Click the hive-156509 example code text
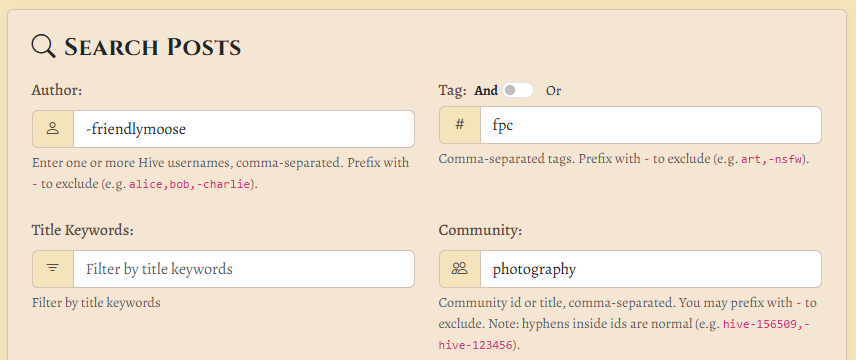The image size is (856, 360). point(763,324)
